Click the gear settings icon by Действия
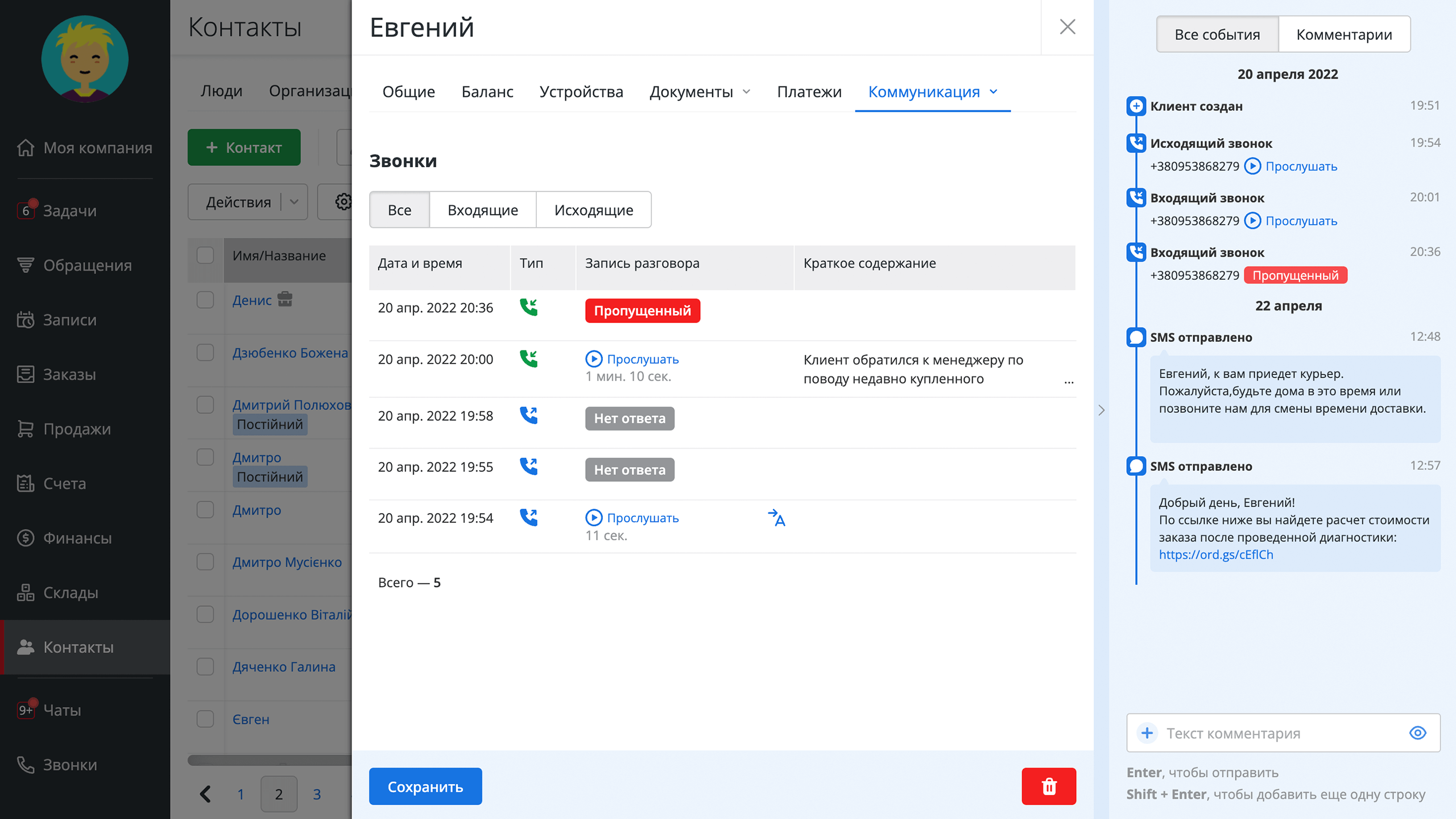 tap(343, 202)
